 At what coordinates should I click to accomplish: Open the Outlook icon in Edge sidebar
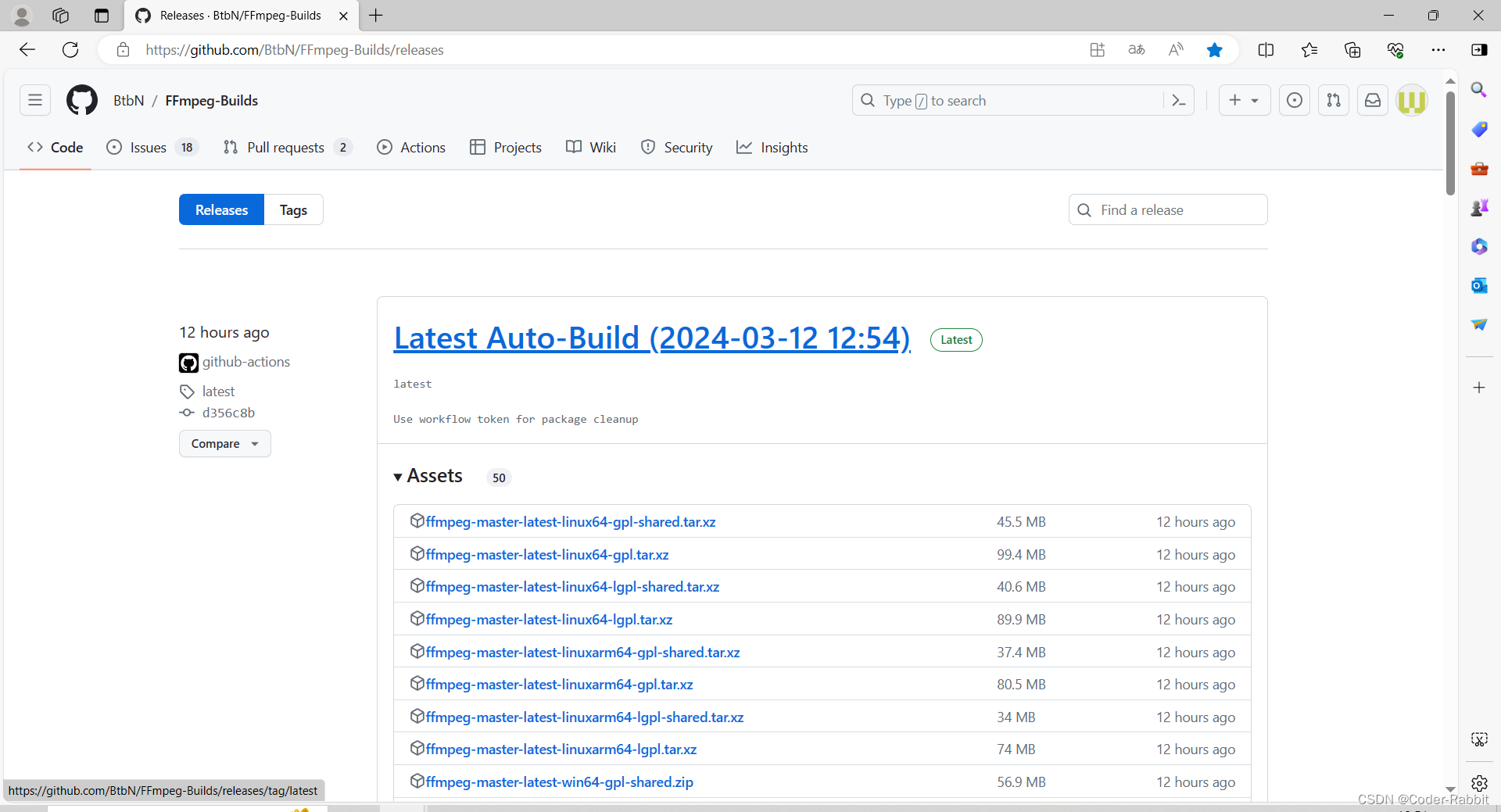[1479, 285]
